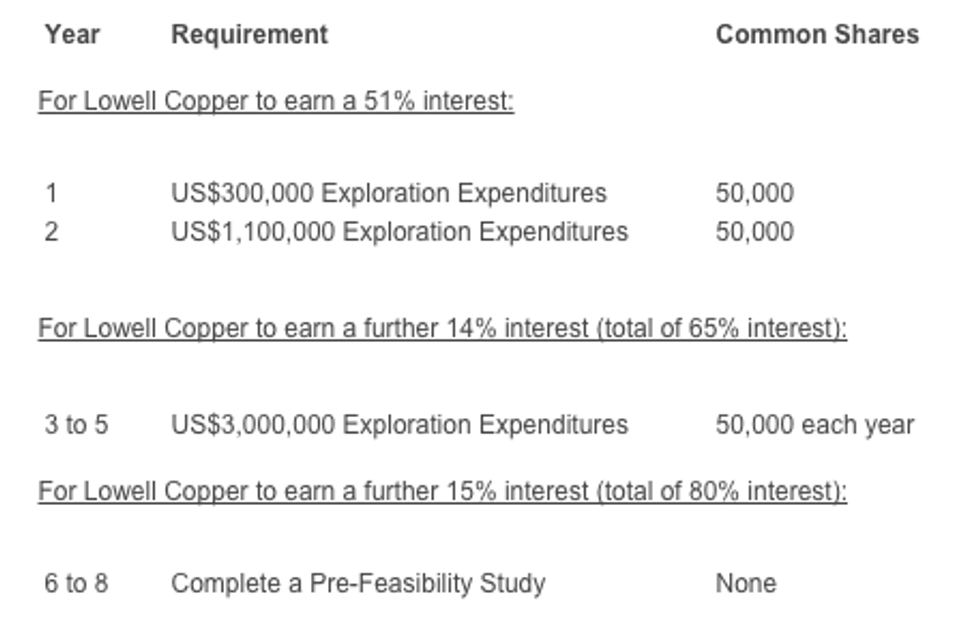The height and width of the screenshot is (620, 980).
Task: Open the underlined 51% interest heading
Action: (276, 102)
